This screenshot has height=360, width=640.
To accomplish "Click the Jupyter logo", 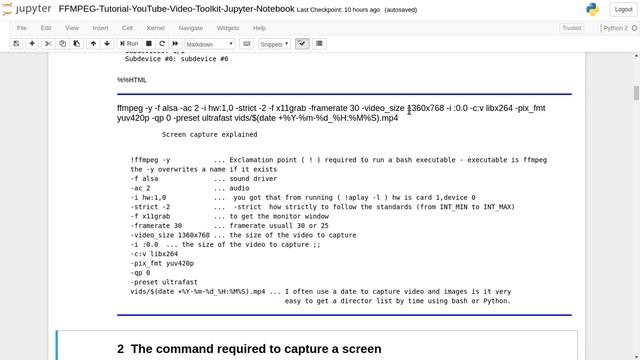I will pos(27,9).
